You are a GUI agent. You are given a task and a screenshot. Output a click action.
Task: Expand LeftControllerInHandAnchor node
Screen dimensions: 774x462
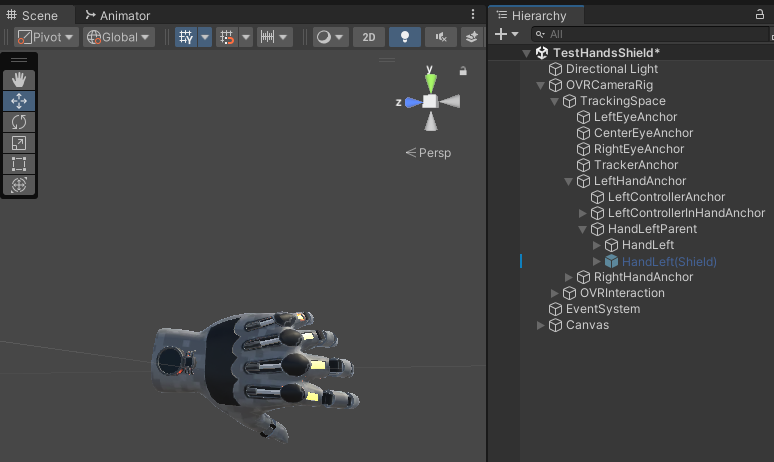582,213
